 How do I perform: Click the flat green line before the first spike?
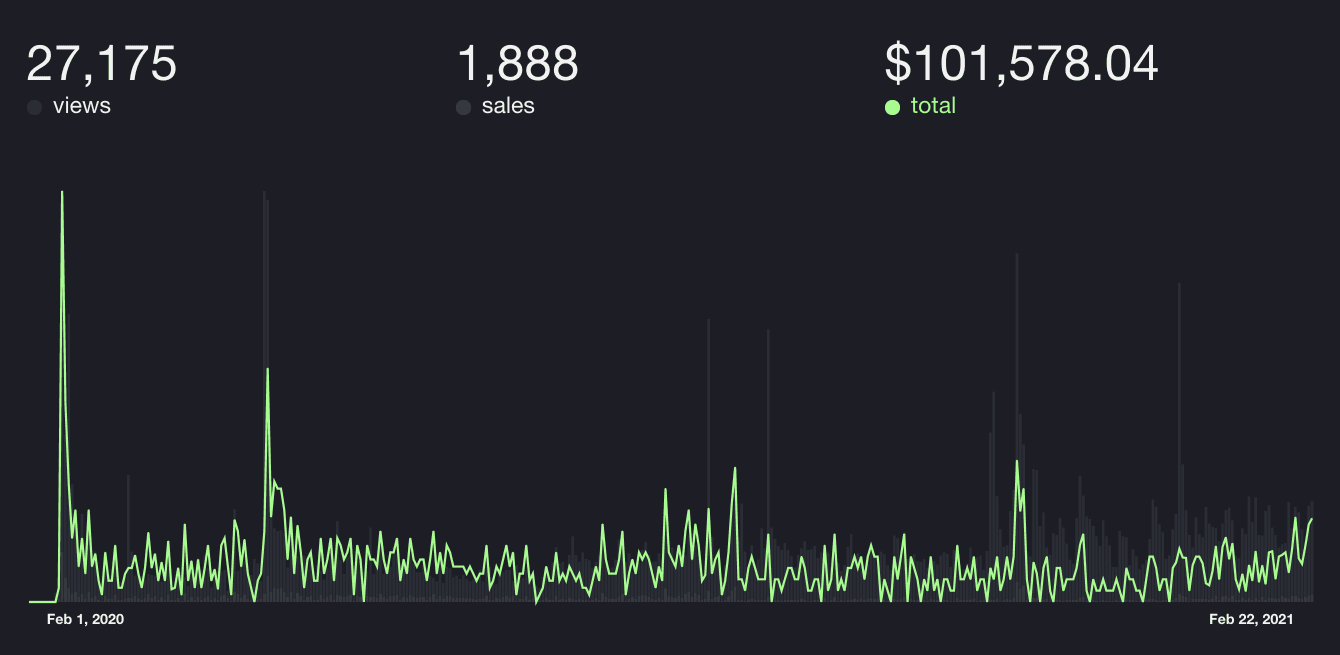(43, 601)
